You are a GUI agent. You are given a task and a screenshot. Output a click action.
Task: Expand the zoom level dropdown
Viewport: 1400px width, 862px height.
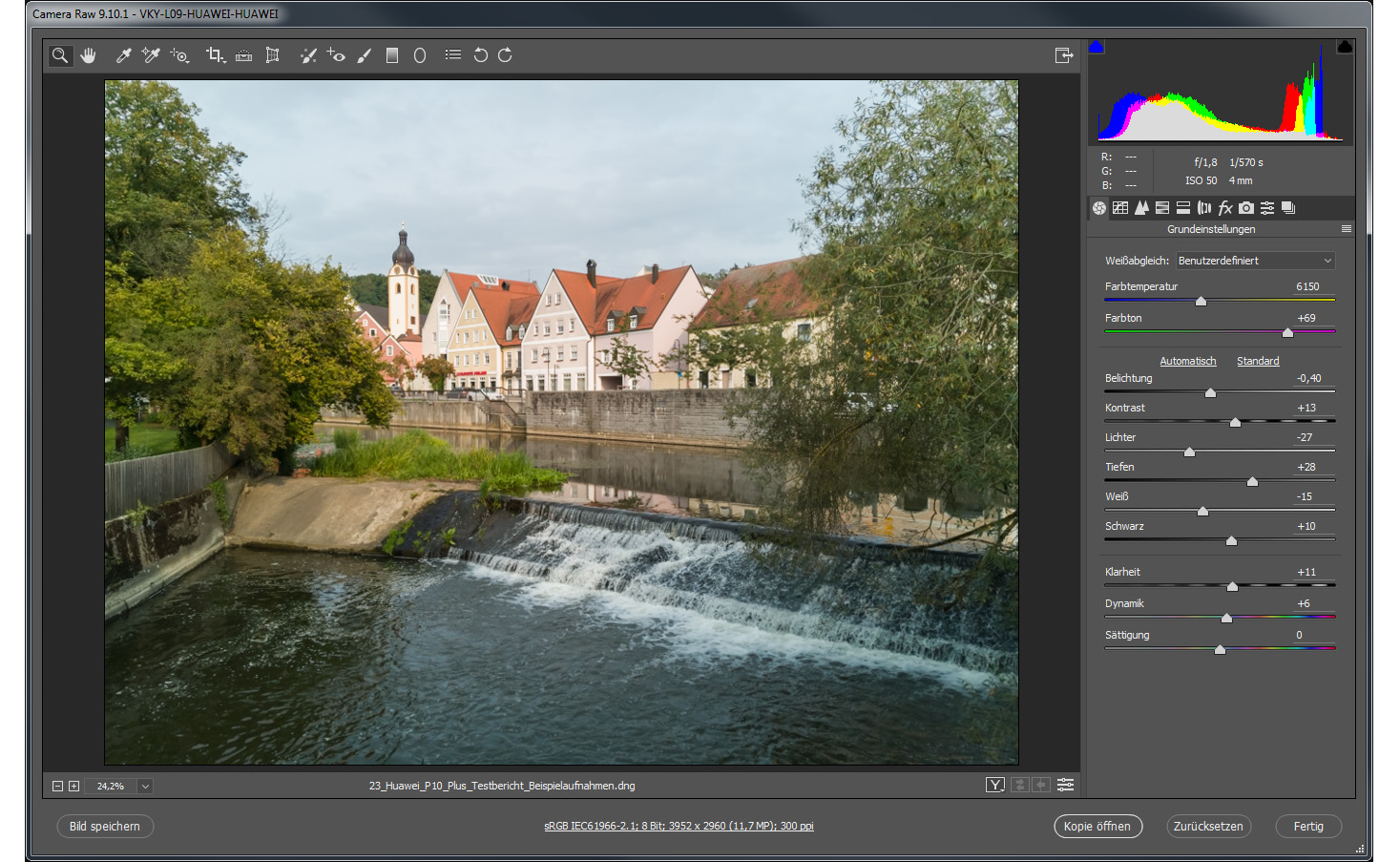click(x=145, y=787)
